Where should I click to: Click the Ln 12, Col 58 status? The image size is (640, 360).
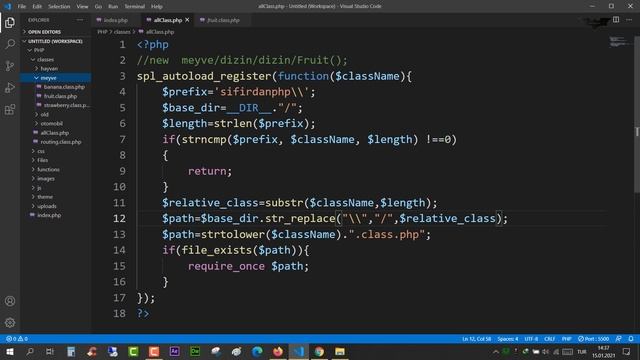476,339
